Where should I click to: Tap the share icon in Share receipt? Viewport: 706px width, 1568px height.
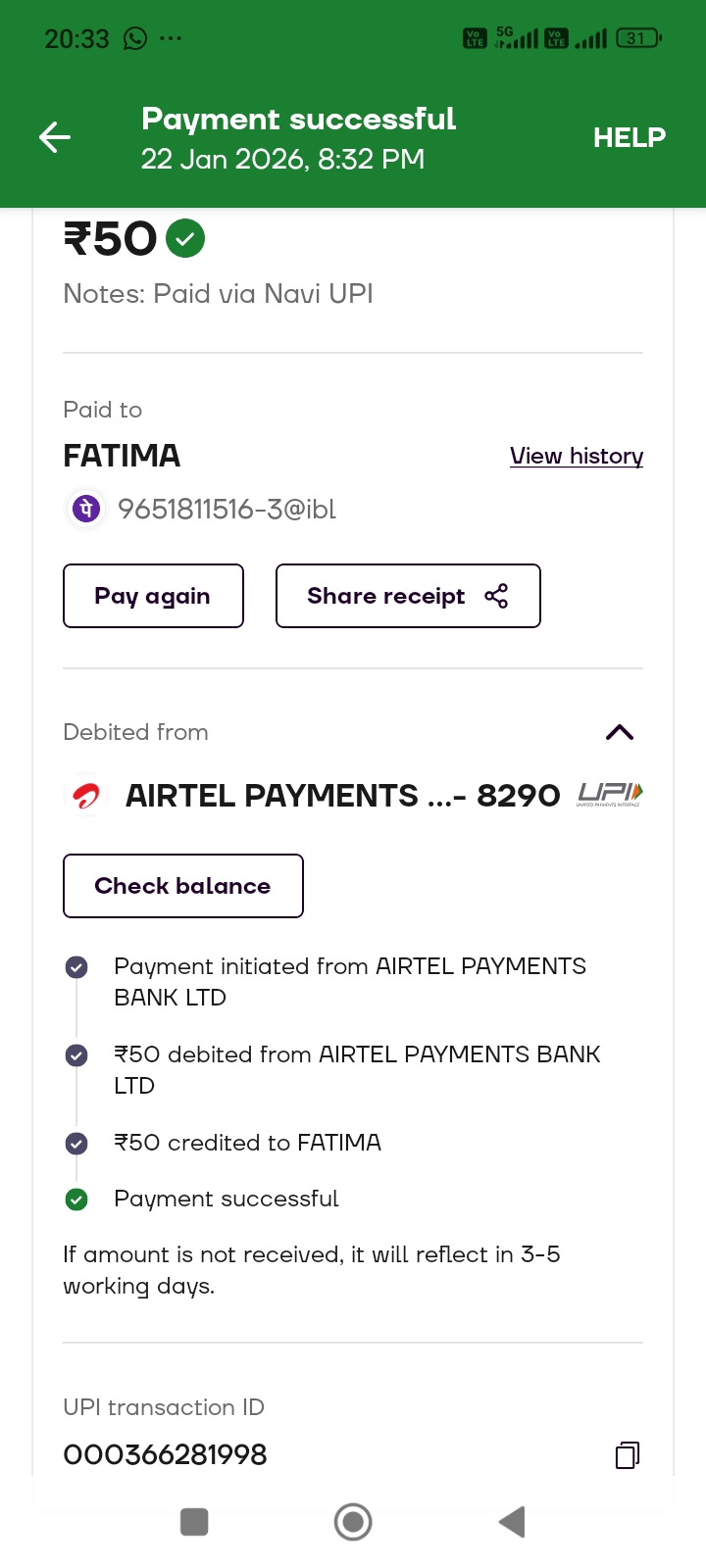[x=496, y=596]
